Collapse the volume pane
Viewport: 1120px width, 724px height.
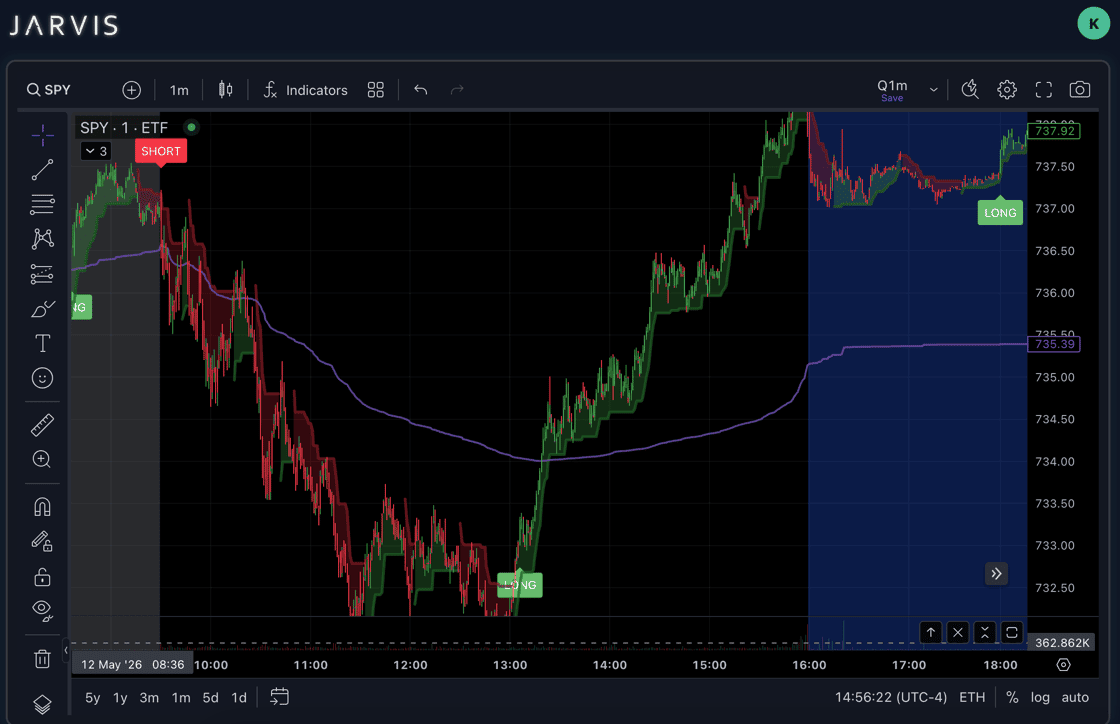pos(985,633)
